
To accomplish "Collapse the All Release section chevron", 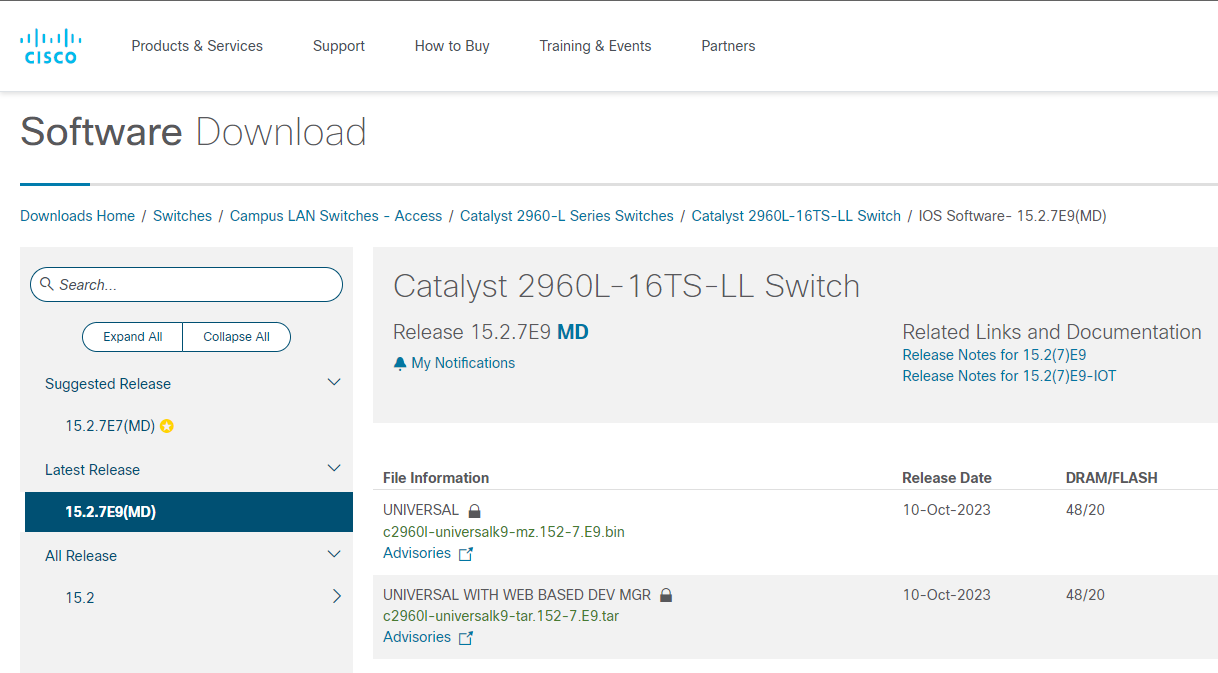I will pyautogui.click(x=334, y=555).
